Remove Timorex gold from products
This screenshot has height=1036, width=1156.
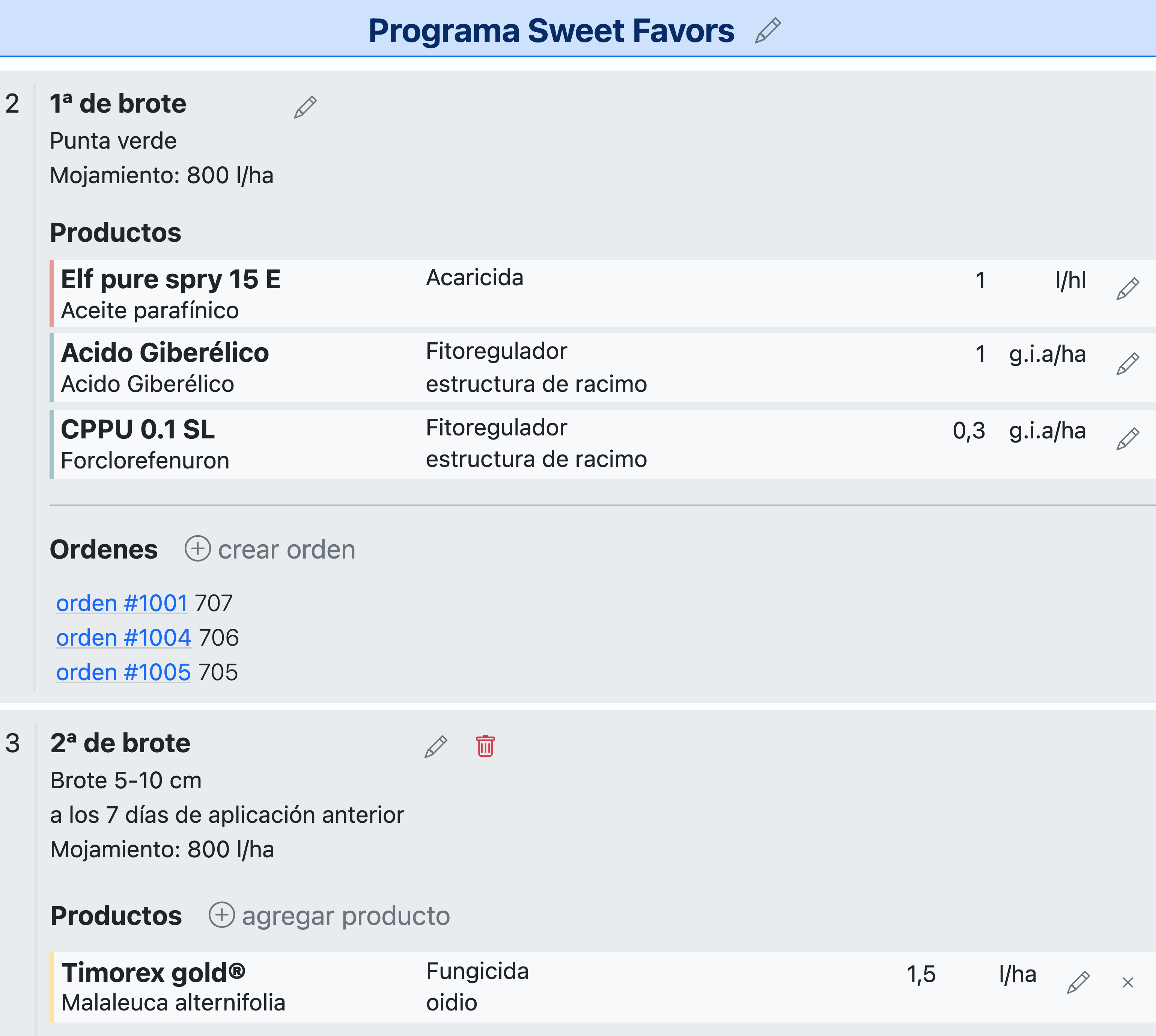[x=1127, y=982]
